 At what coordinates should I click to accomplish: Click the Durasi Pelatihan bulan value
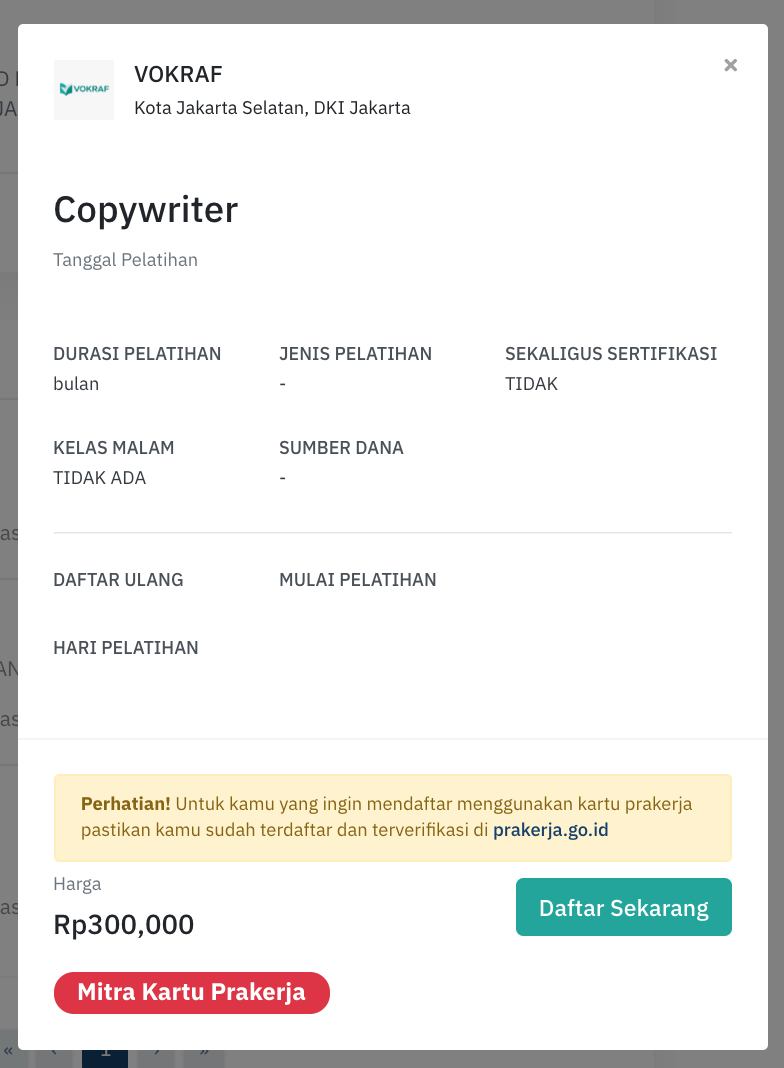coord(76,384)
